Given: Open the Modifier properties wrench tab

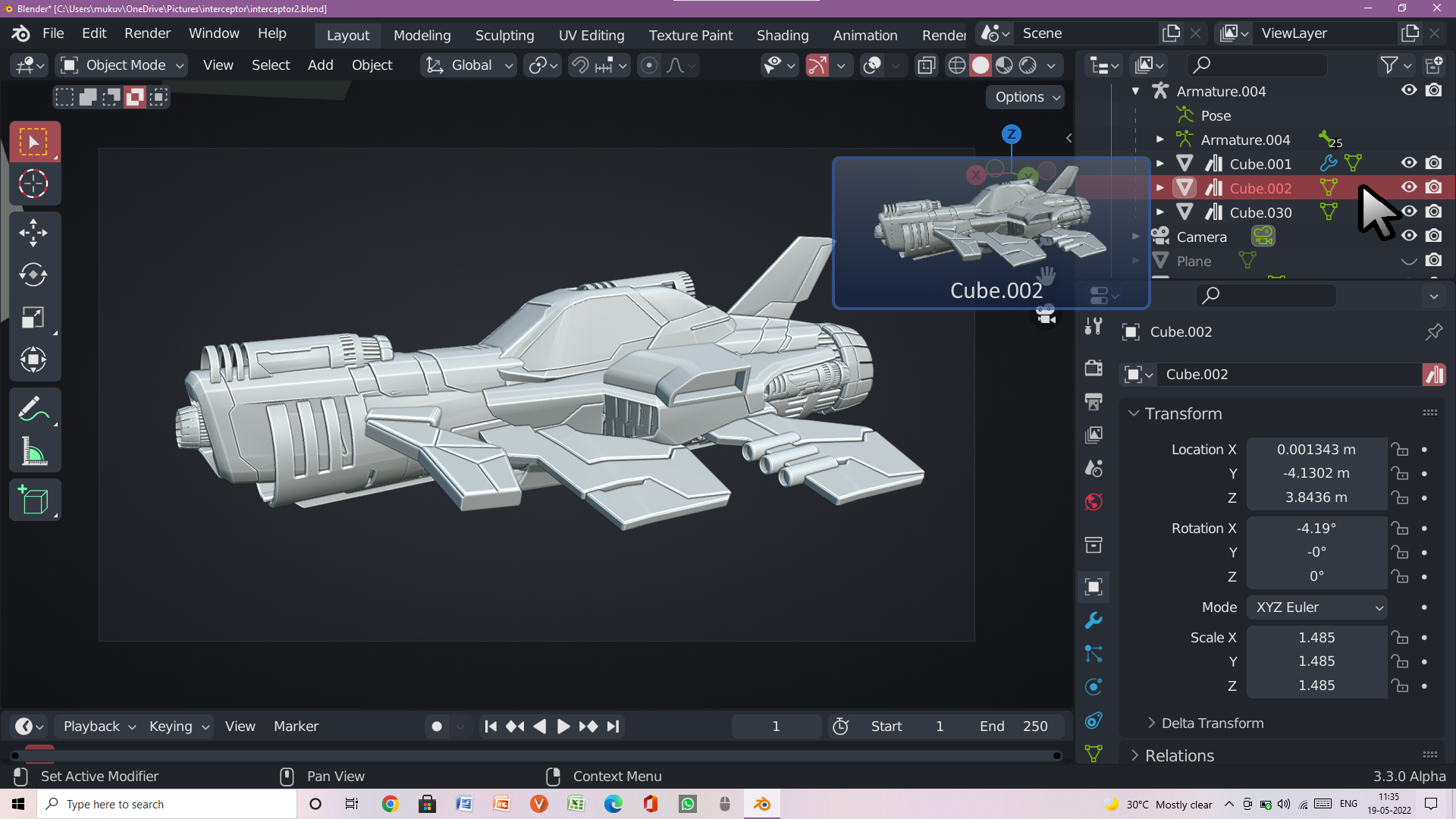Looking at the screenshot, I should click(1094, 620).
